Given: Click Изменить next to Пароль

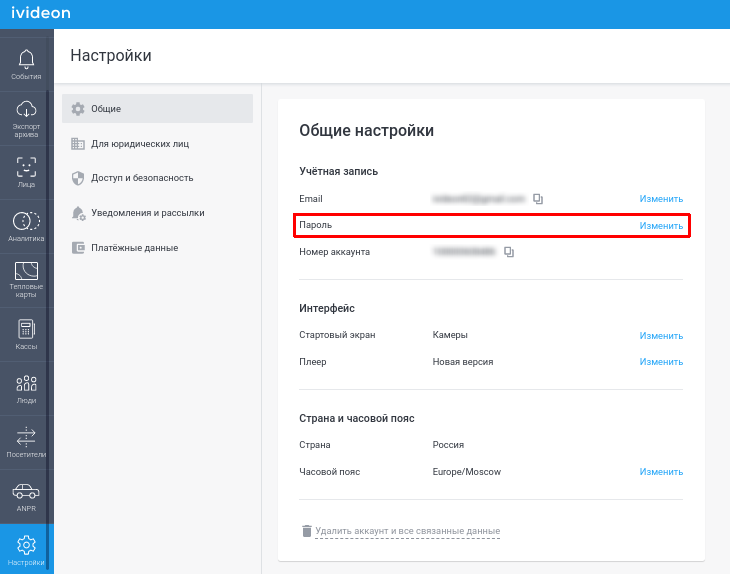Looking at the screenshot, I should coord(661,226).
